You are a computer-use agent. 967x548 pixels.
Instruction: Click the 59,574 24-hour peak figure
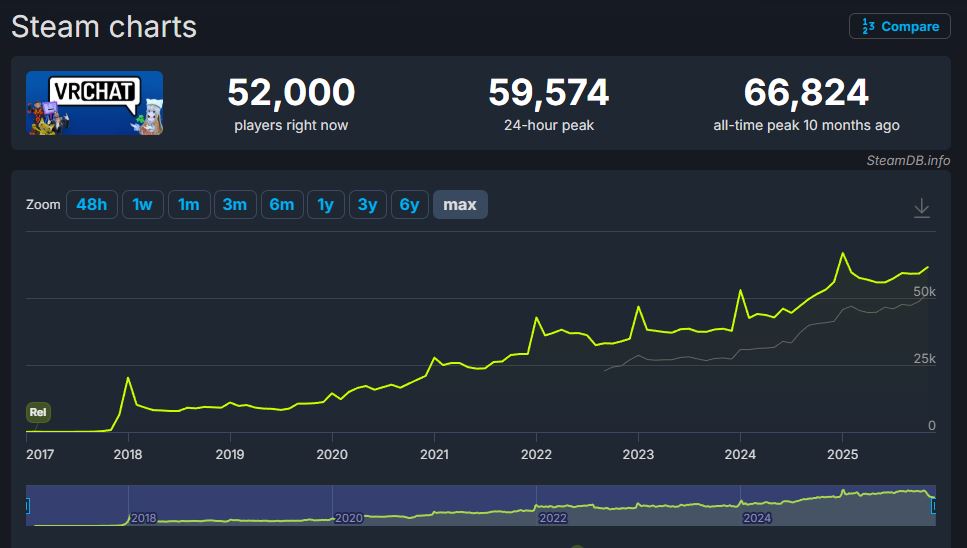[549, 92]
